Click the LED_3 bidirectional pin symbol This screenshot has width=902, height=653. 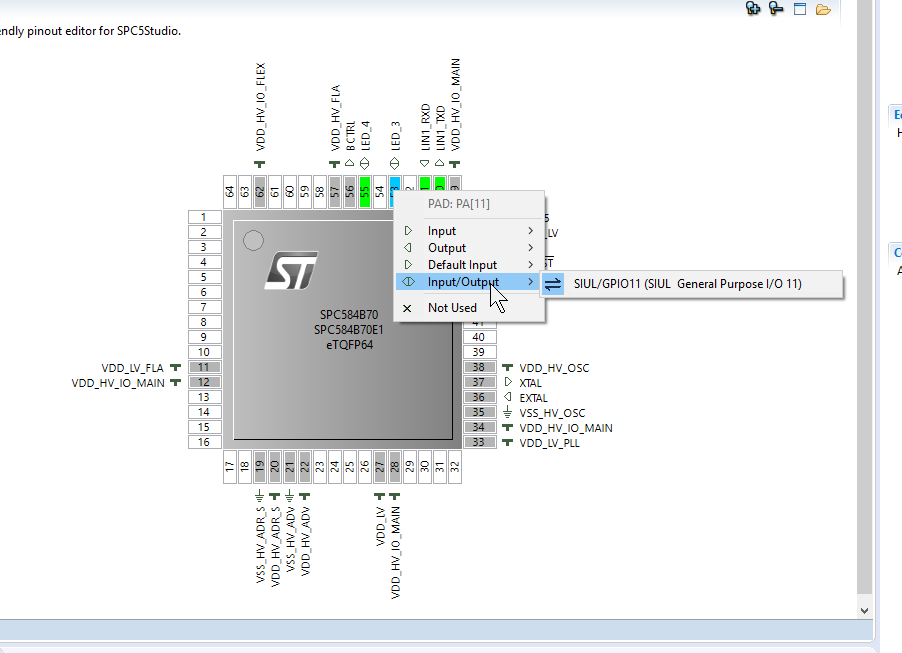[395, 164]
